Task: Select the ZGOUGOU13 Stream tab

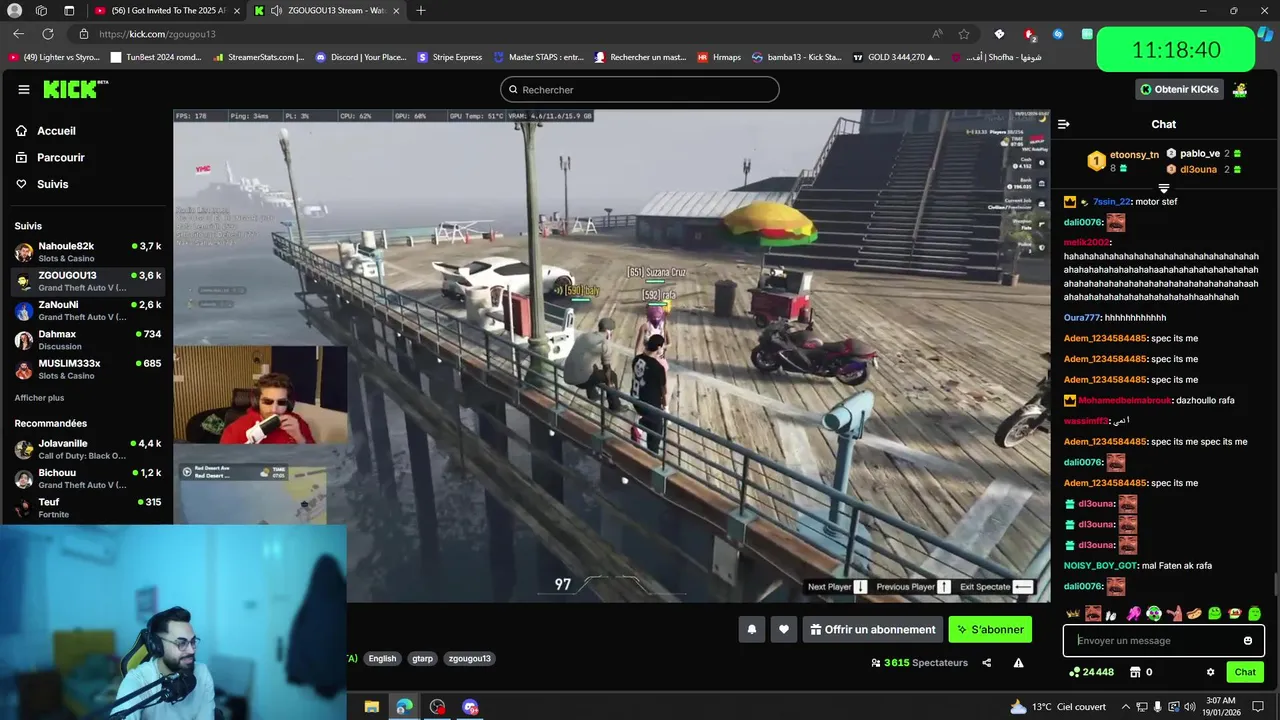Action: [x=327, y=11]
